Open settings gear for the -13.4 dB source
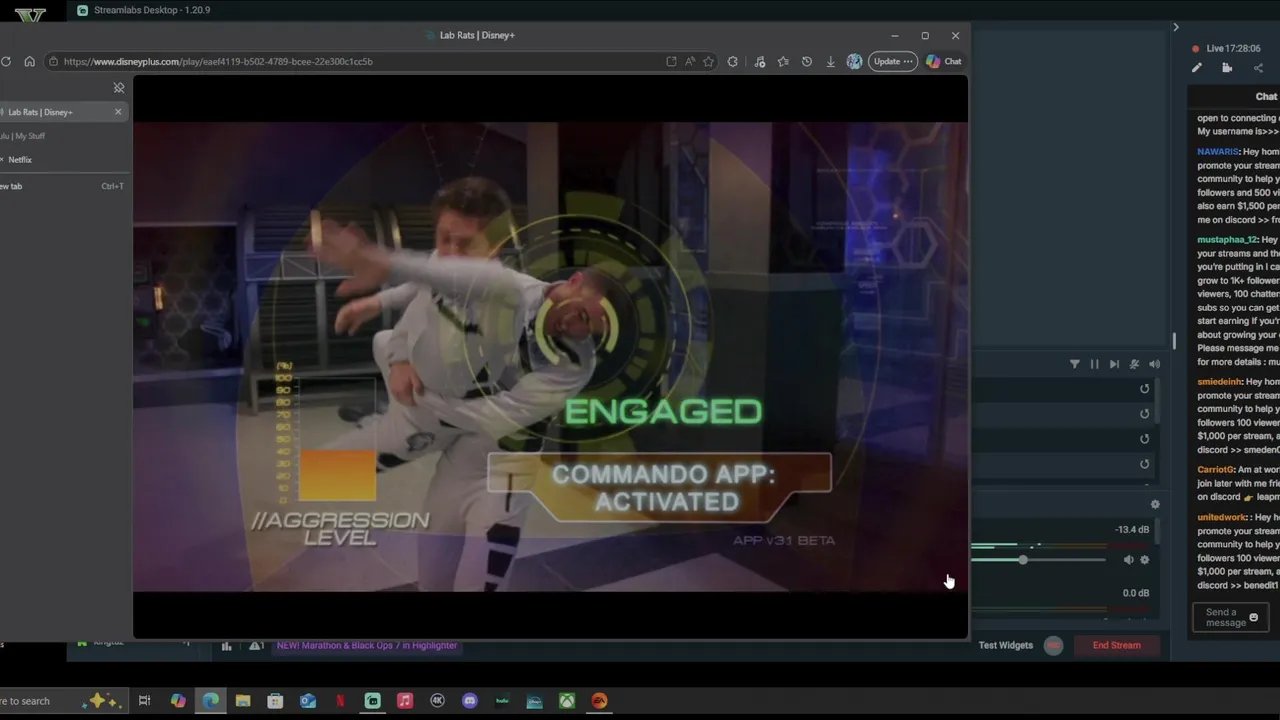1280x720 pixels. 1145,560
